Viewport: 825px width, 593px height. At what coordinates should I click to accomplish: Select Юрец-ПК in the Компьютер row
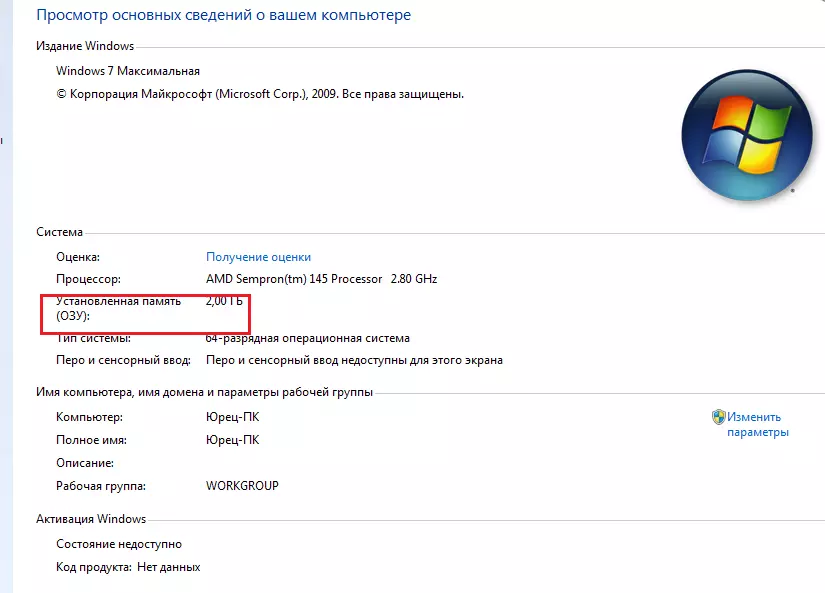click(x=232, y=417)
